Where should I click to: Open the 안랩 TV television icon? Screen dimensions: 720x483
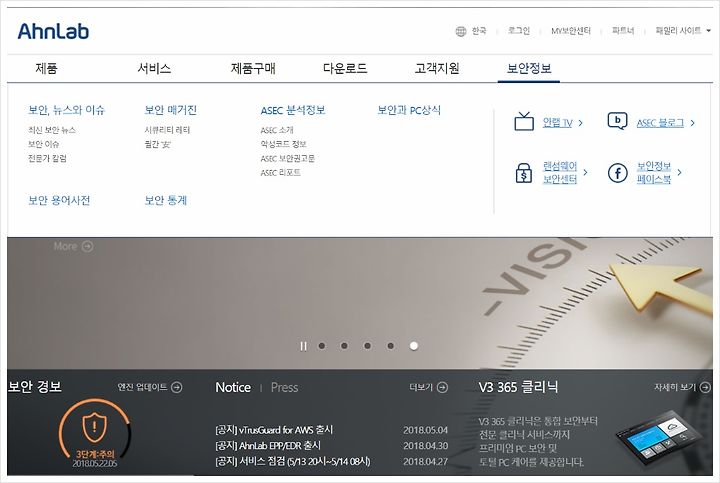pyautogui.click(x=524, y=122)
